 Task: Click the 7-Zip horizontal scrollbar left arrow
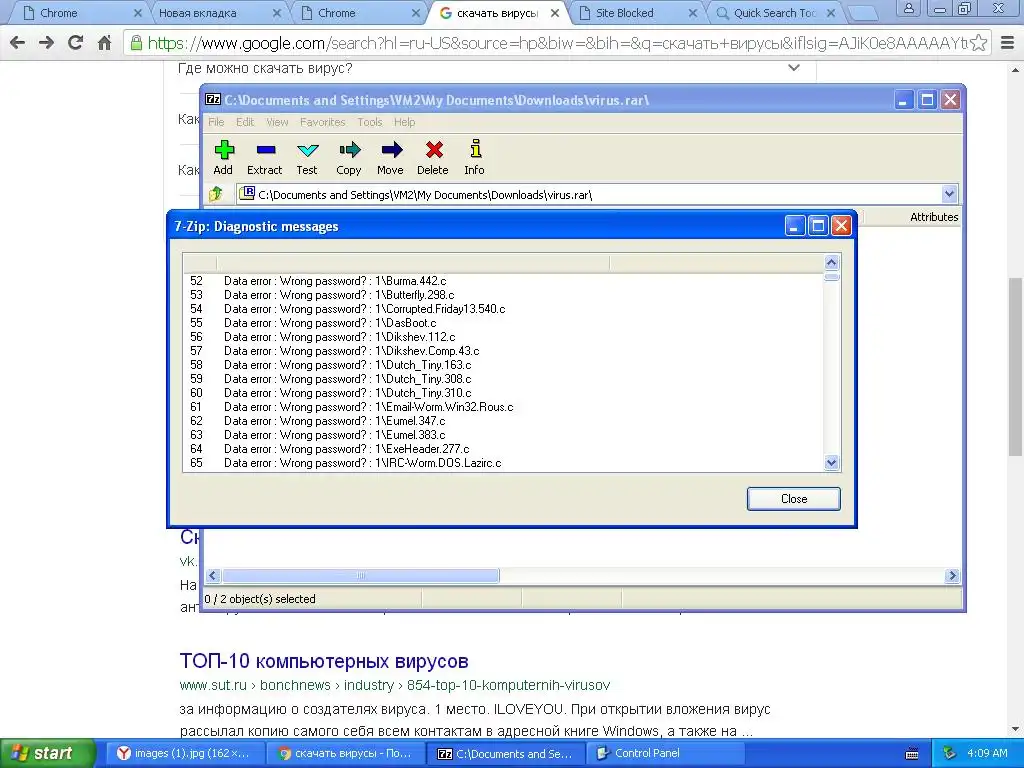point(212,575)
